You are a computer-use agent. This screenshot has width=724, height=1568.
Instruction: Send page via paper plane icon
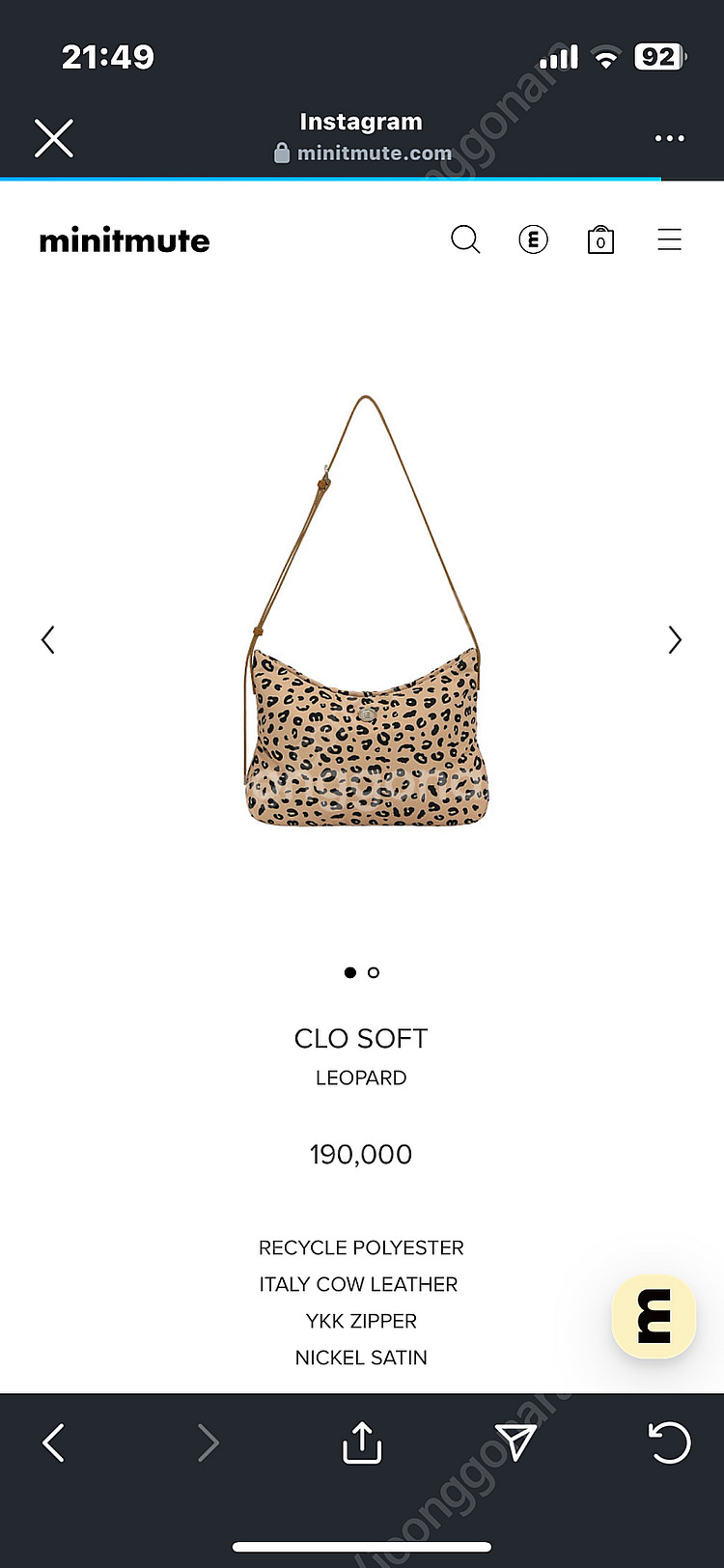(x=515, y=1442)
